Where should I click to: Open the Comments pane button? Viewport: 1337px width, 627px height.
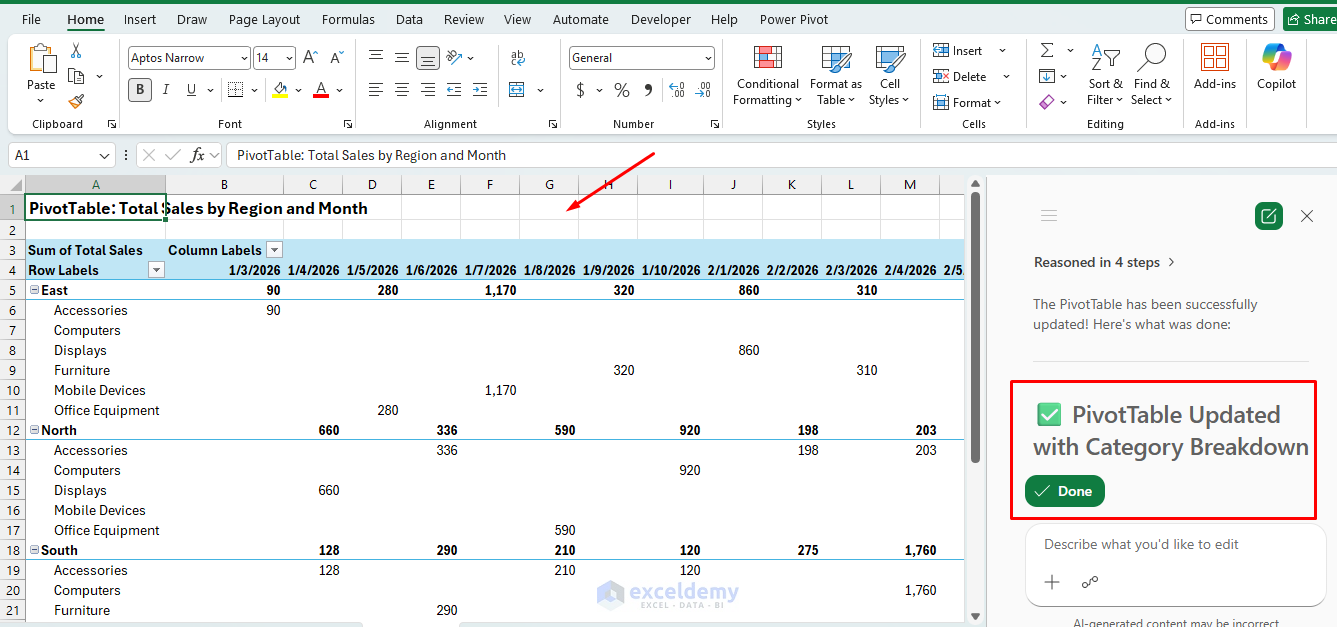coord(1229,19)
